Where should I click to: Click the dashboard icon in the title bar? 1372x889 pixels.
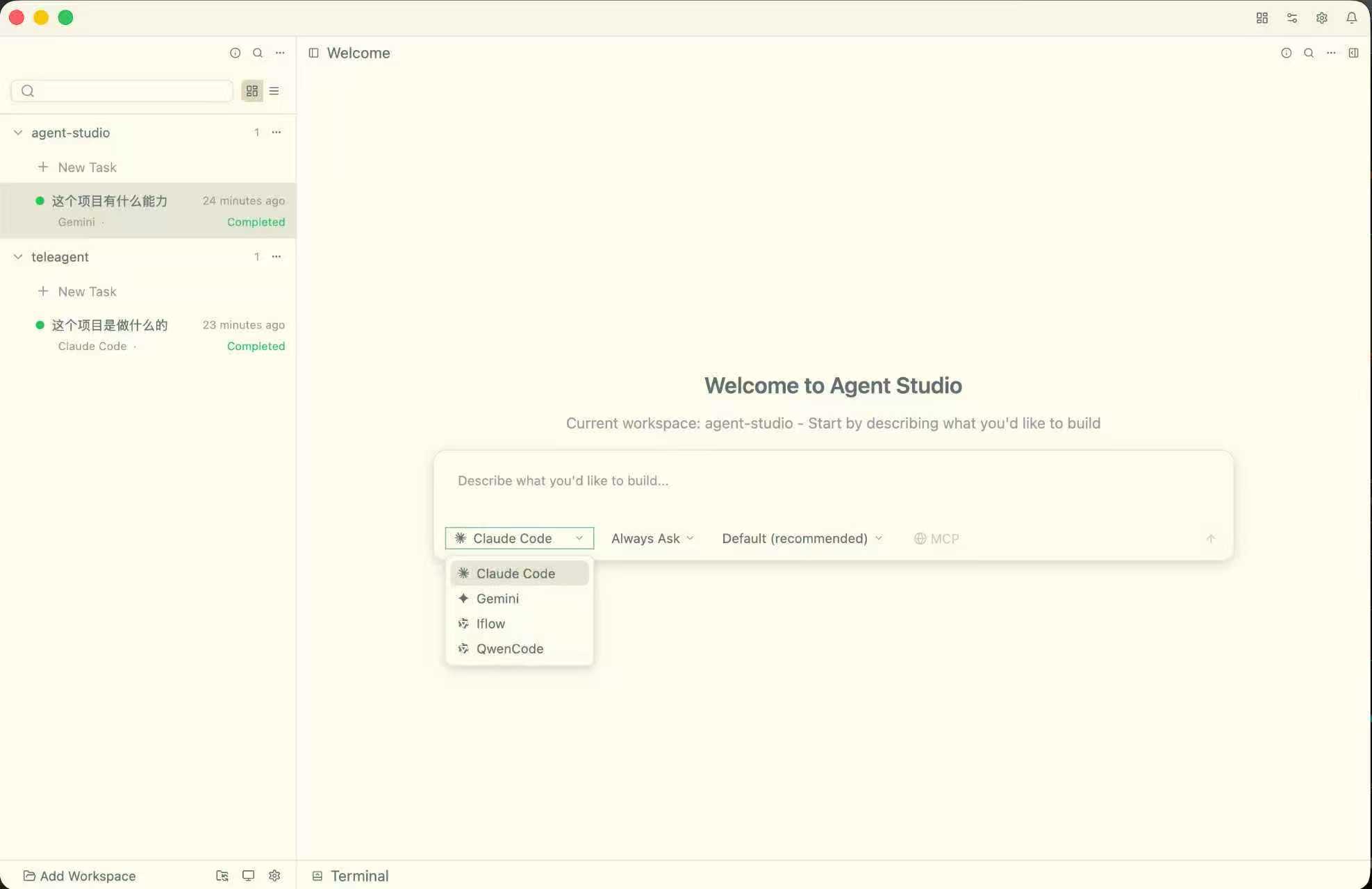pos(1262,17)
